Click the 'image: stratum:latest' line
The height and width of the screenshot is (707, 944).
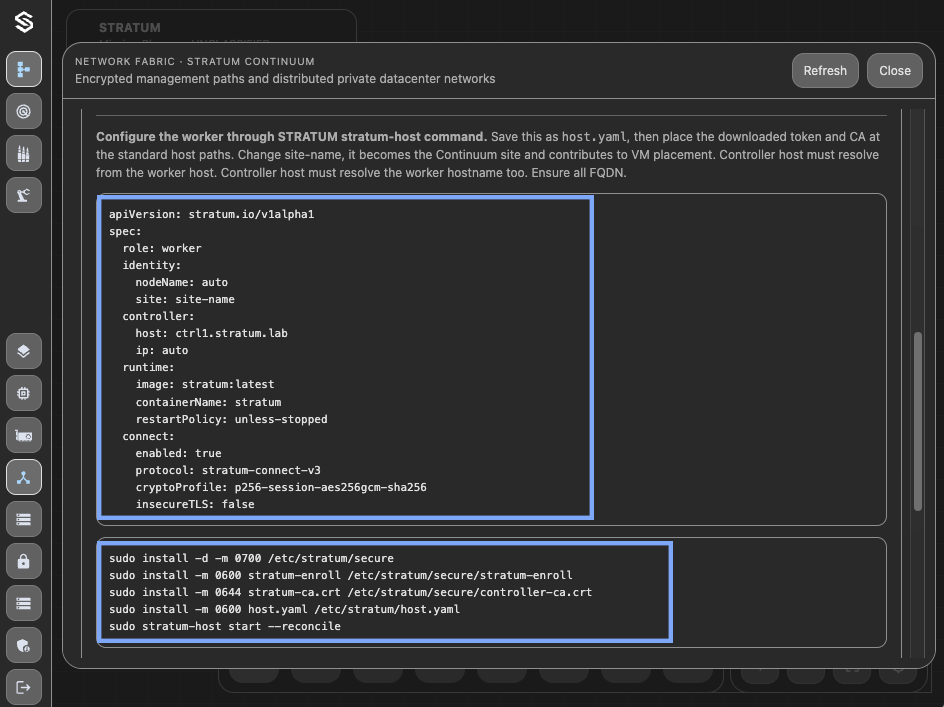[205, 384]
